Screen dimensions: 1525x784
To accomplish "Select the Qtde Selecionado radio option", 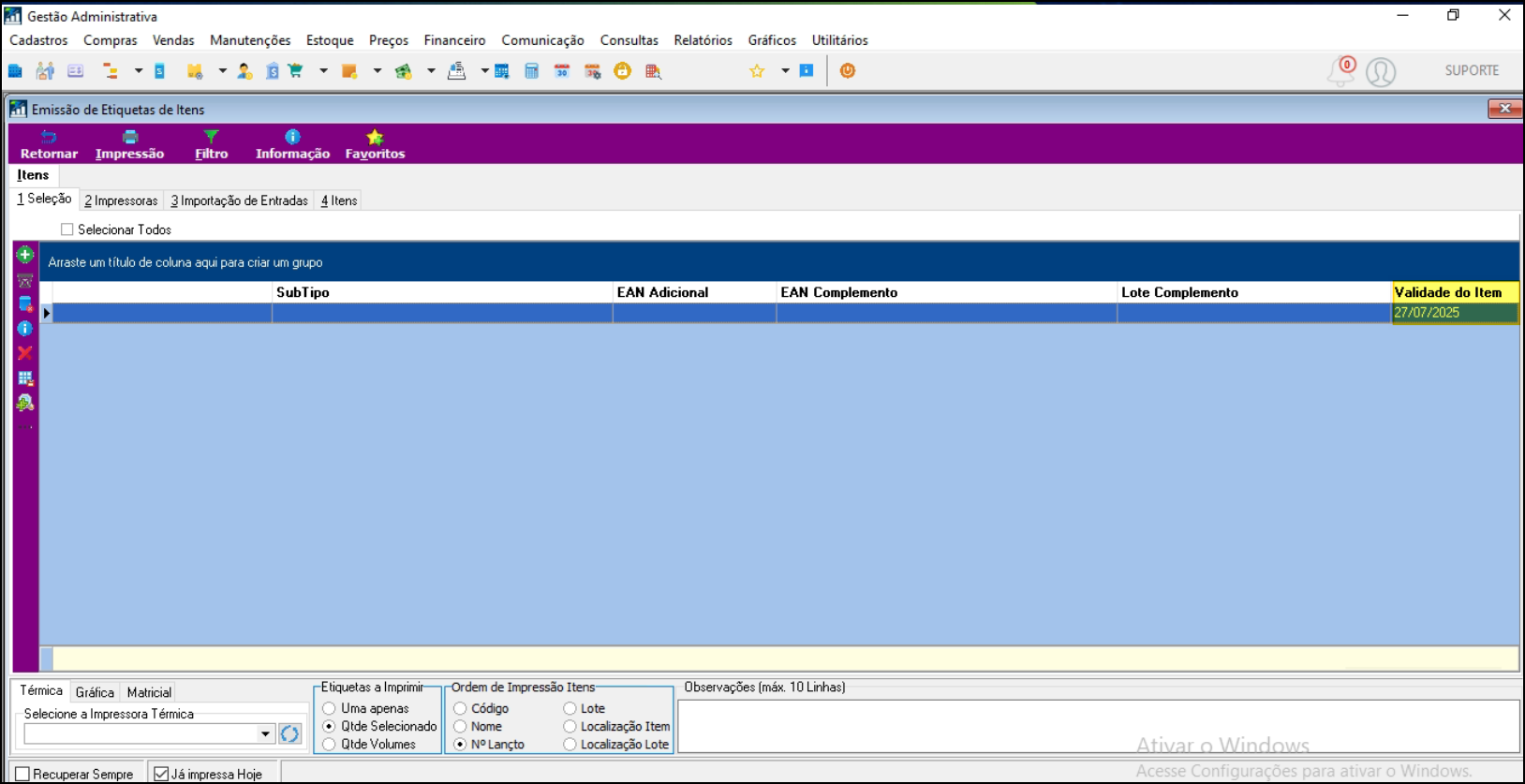I will pyautogui.click(x=329, y=727).
